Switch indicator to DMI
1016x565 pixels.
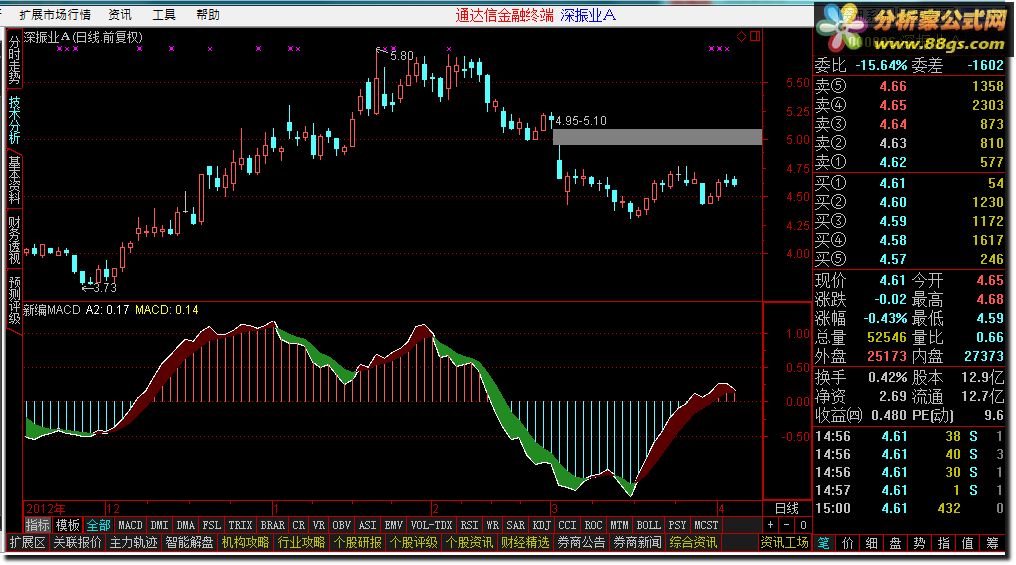[159, 525]
